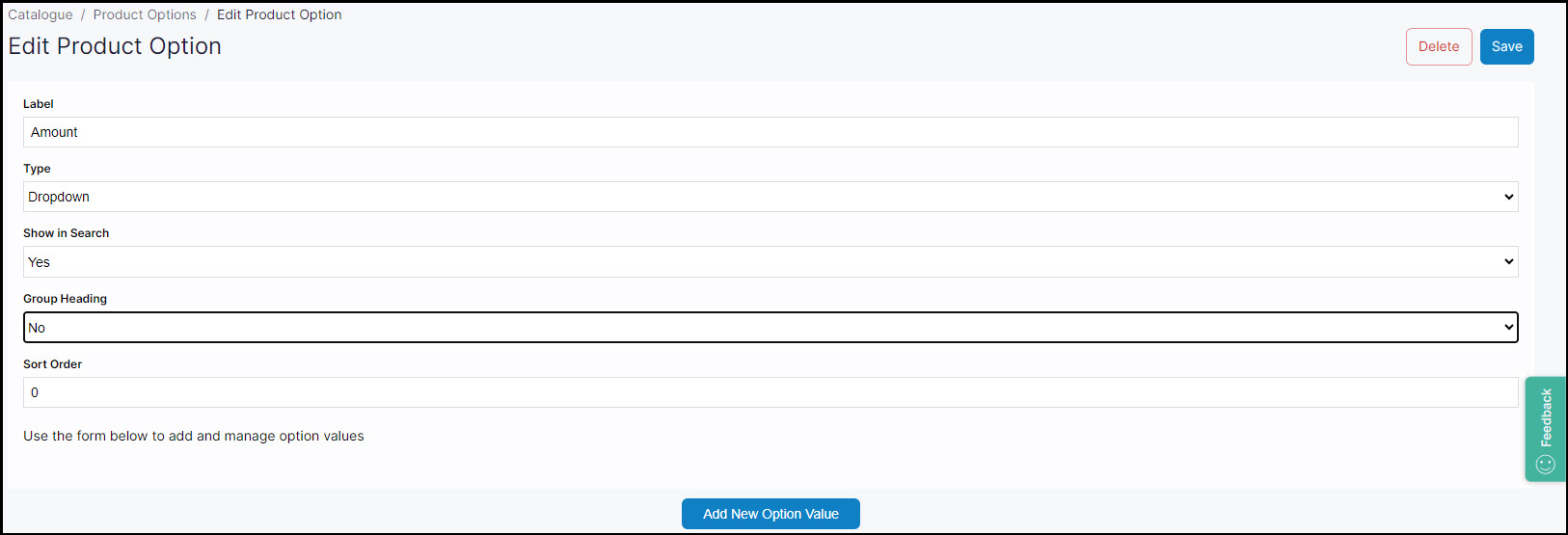Screen dimensions: 1568x535
Task: Click into the Sort Order input field
Action: coord(770,392)
